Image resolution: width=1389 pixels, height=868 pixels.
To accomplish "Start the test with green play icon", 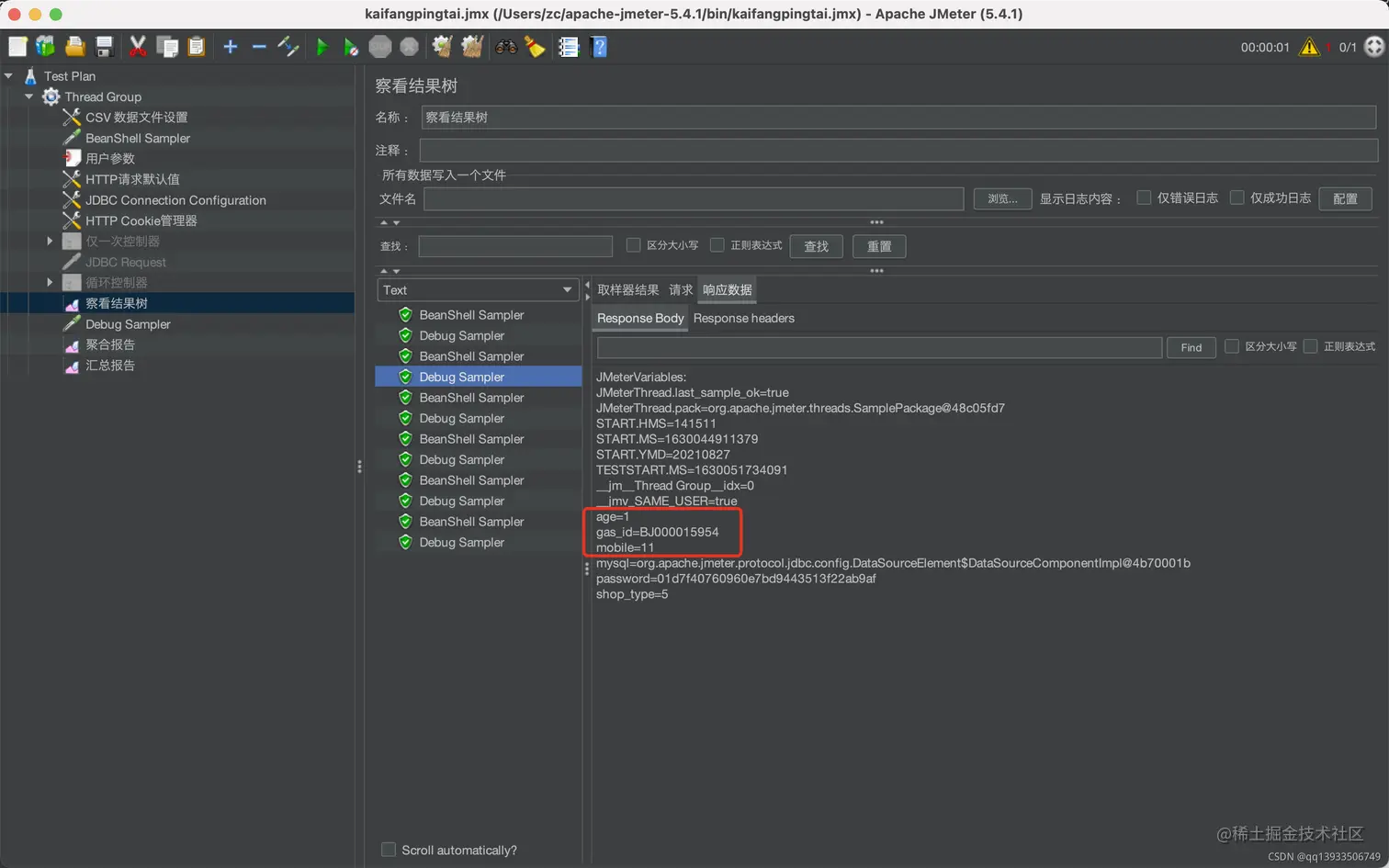I will click(322, 46).
